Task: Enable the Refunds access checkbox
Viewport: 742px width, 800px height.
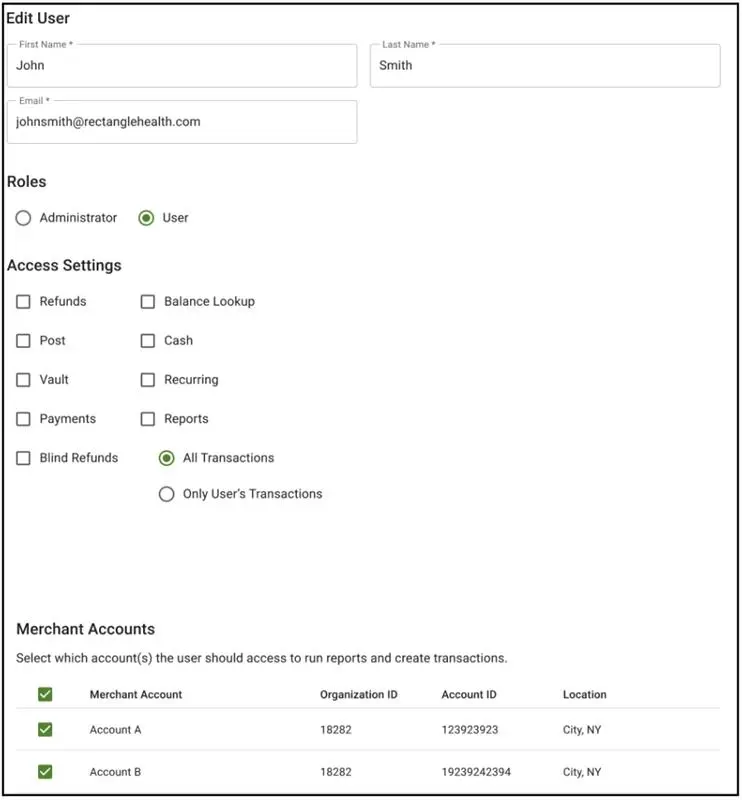Action: (23, 301)
